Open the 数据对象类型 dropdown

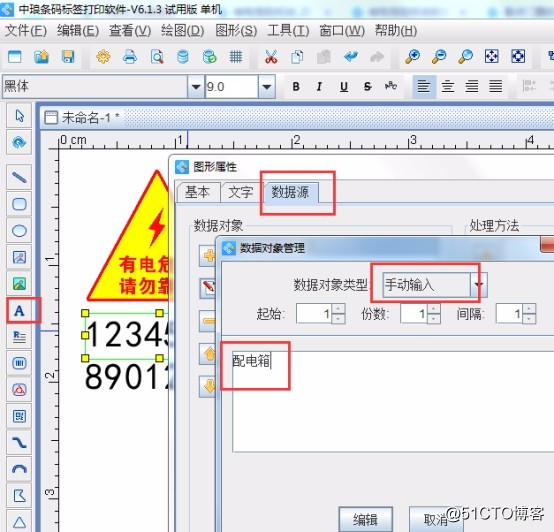tap(479, 284)
